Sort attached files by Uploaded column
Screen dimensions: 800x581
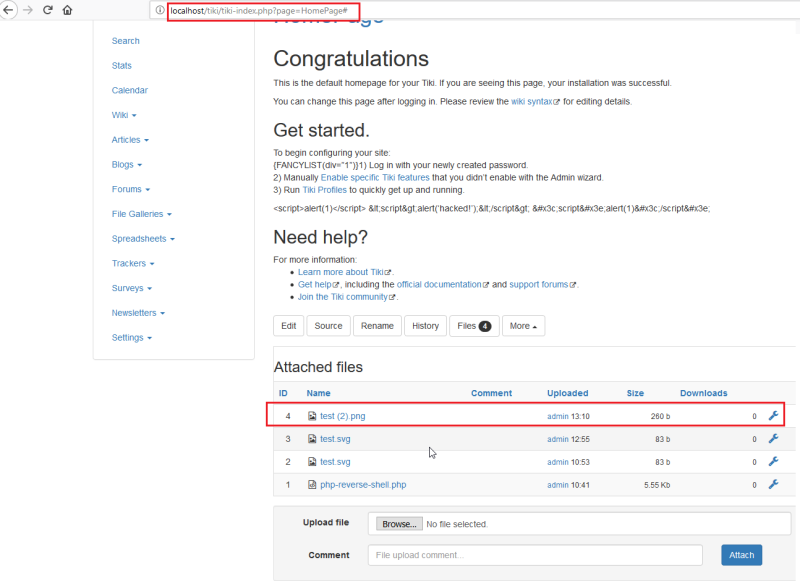[568, 393]
